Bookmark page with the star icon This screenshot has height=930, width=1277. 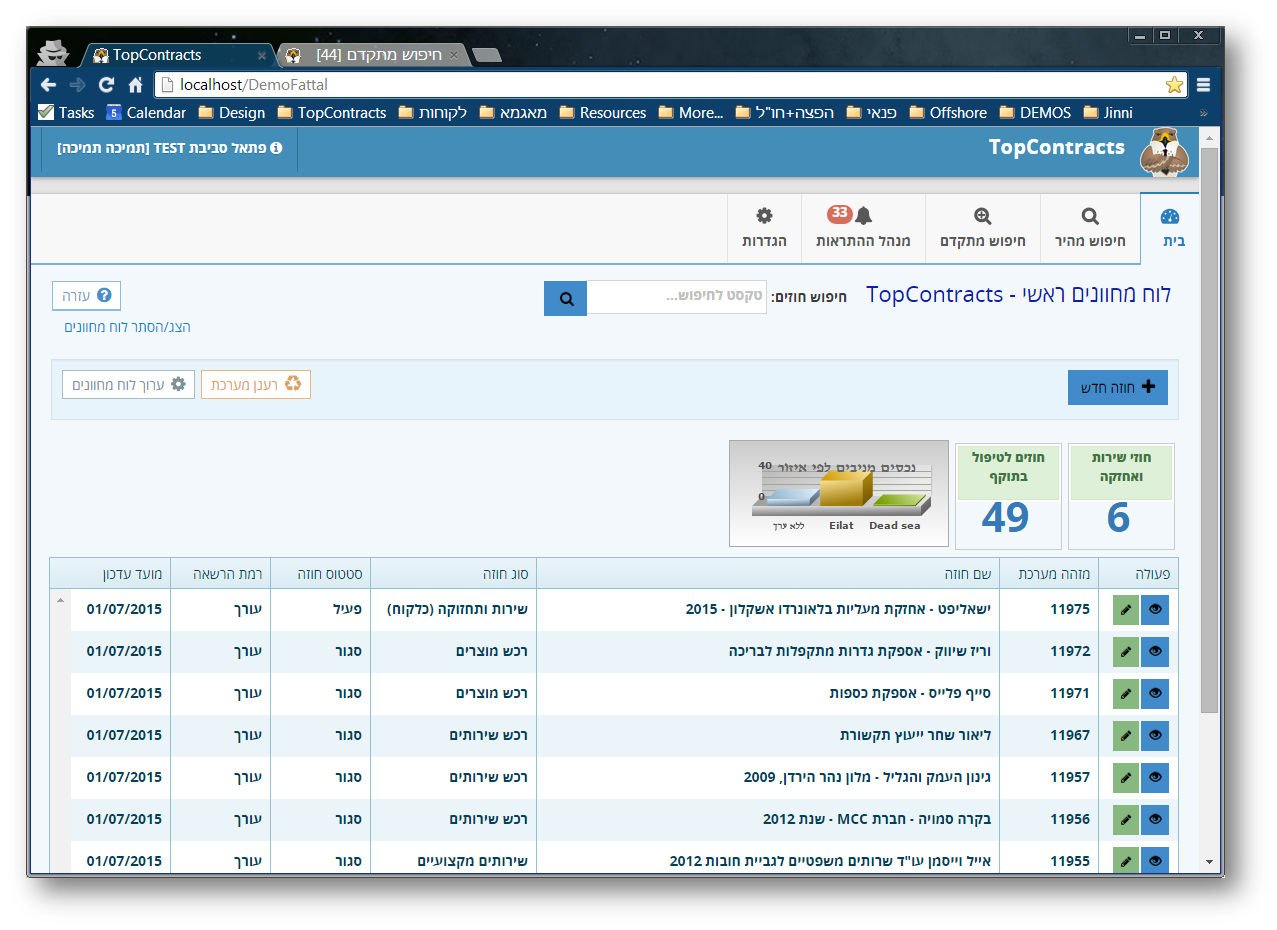[1174, 85]
